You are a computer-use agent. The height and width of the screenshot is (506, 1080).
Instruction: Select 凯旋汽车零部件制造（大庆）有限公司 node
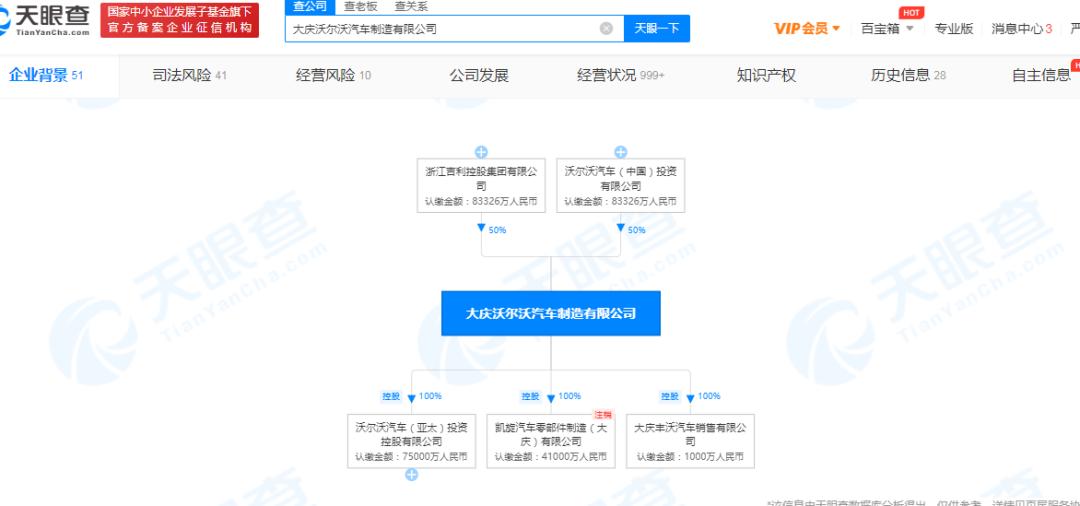point(550,441)
